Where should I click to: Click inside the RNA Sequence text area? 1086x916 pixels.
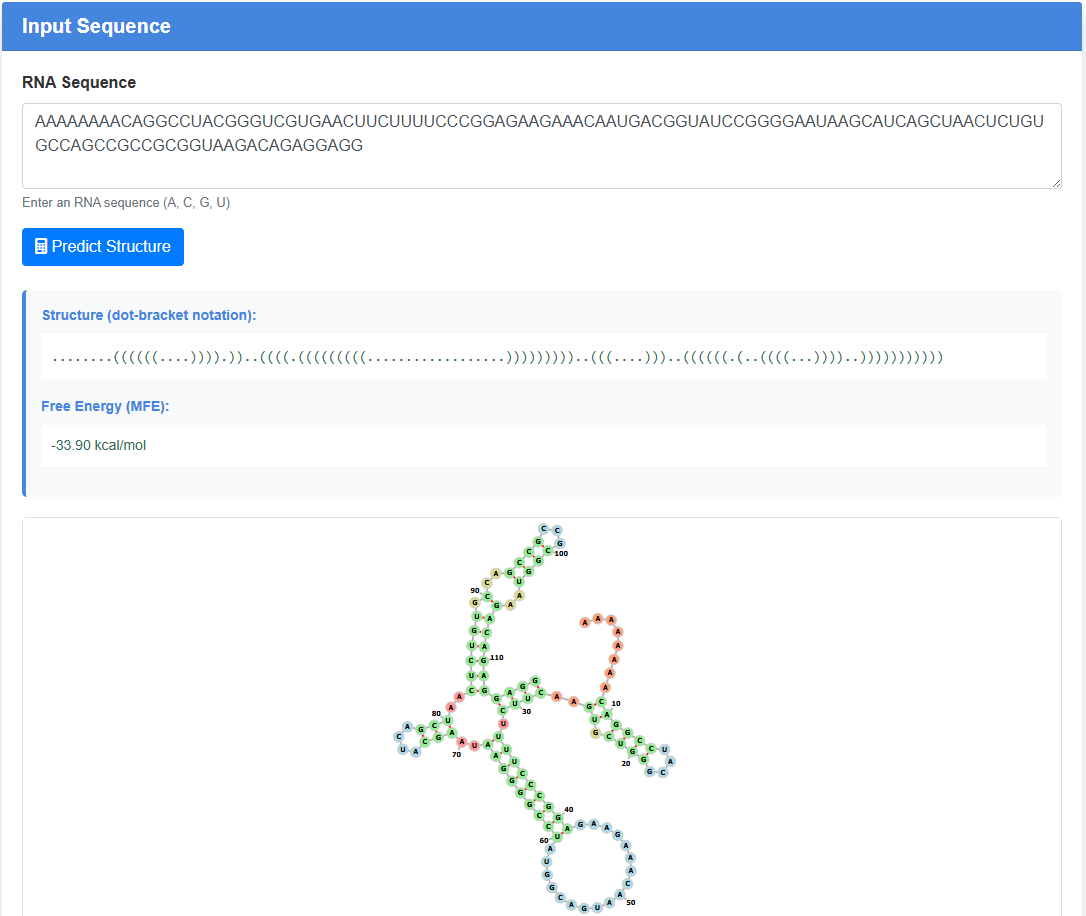(542, 146)
